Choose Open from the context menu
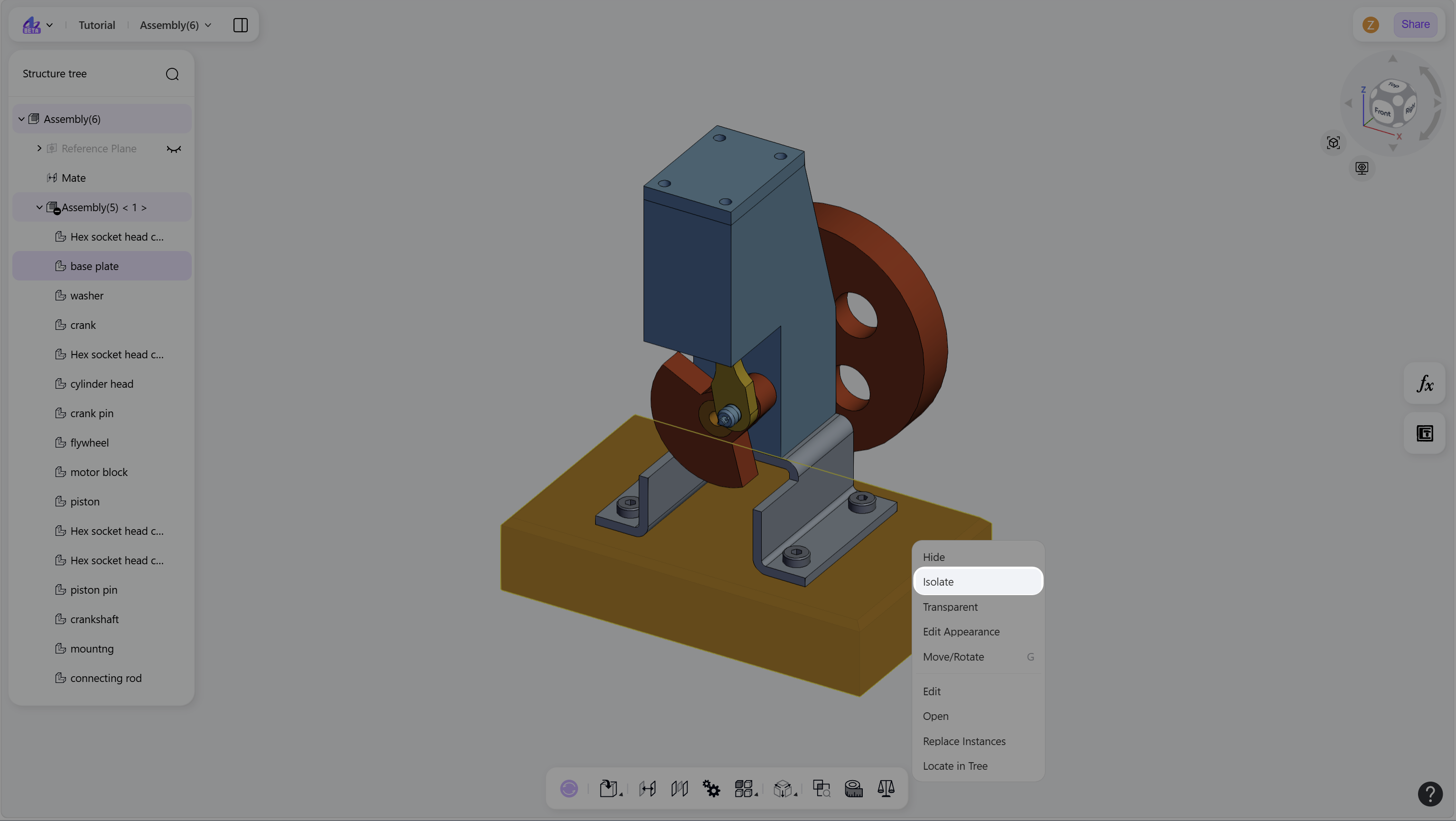Image resolution: width=1456 pixels, height=821 pixels. click(x=978, y=716)
